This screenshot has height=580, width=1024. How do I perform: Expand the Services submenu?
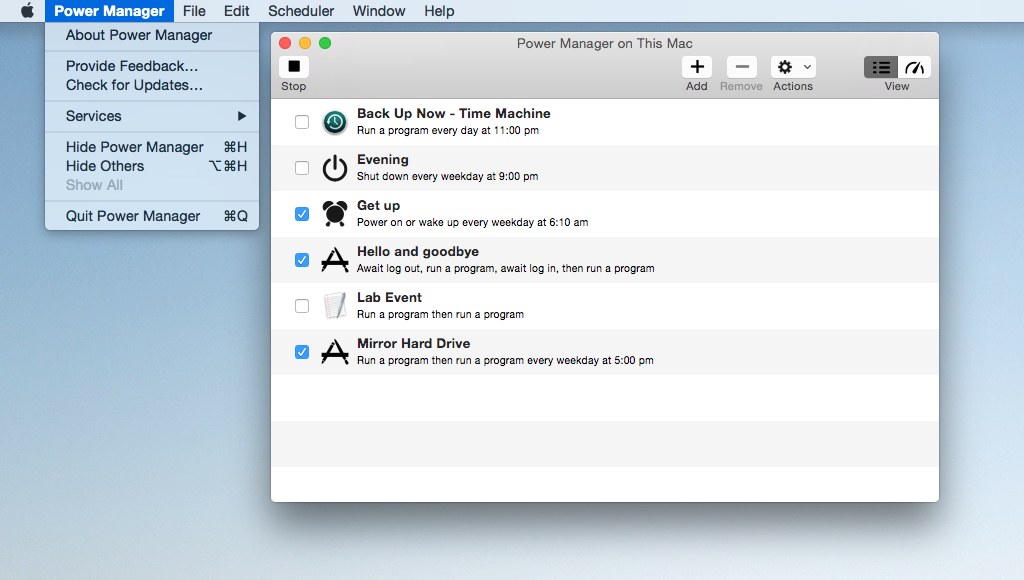[x=152, y=116]
